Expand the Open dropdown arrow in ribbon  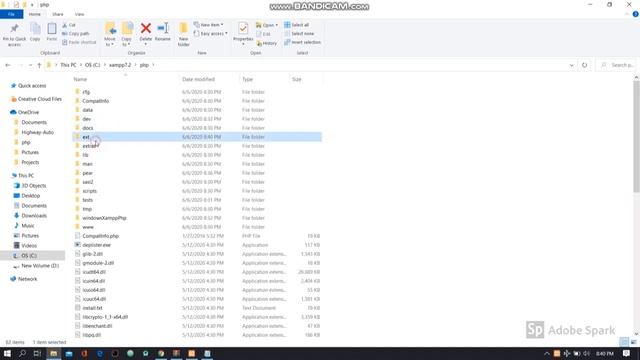point(277,25)
